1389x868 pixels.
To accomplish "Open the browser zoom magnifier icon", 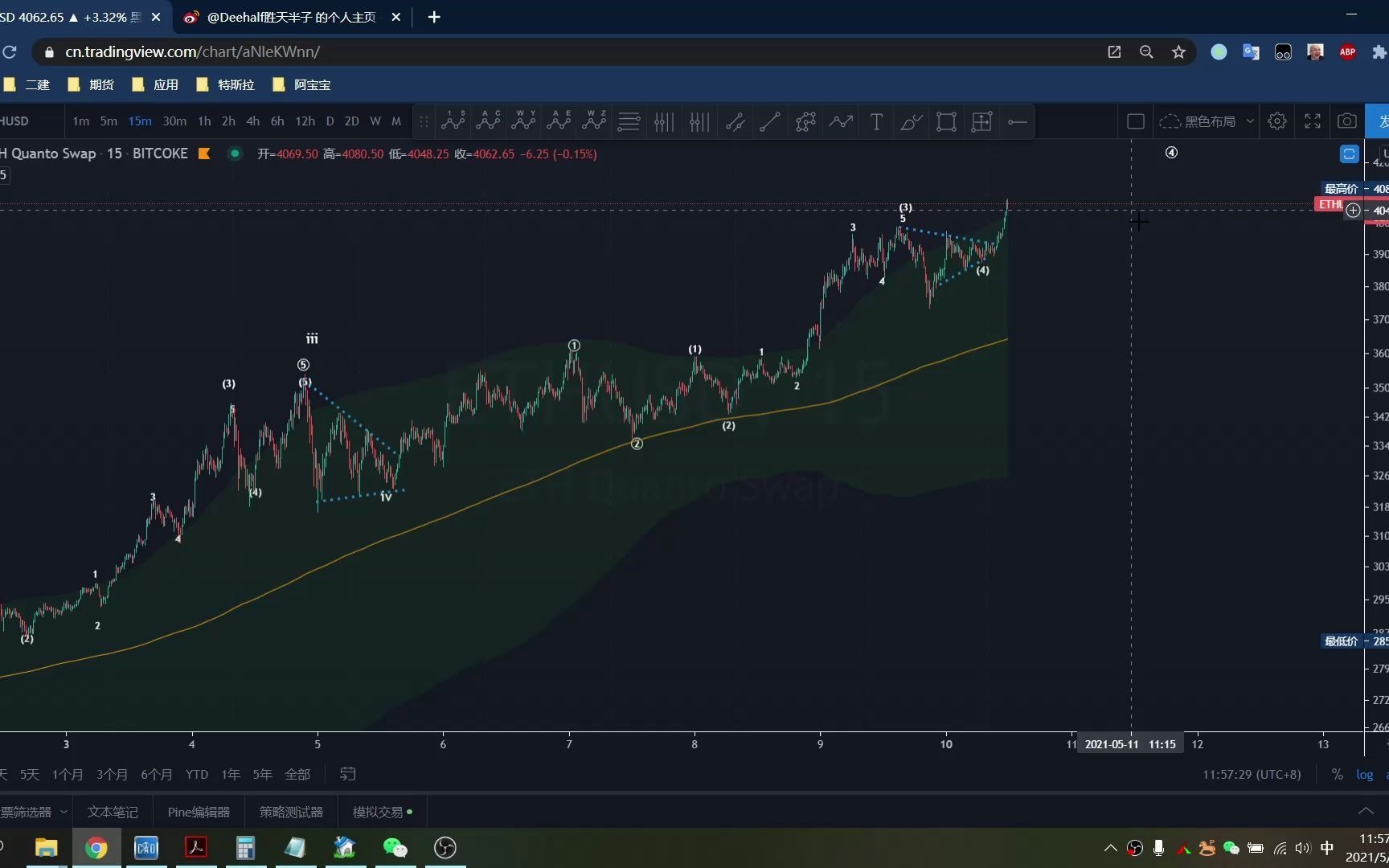I will click(x=1146, y=52).
